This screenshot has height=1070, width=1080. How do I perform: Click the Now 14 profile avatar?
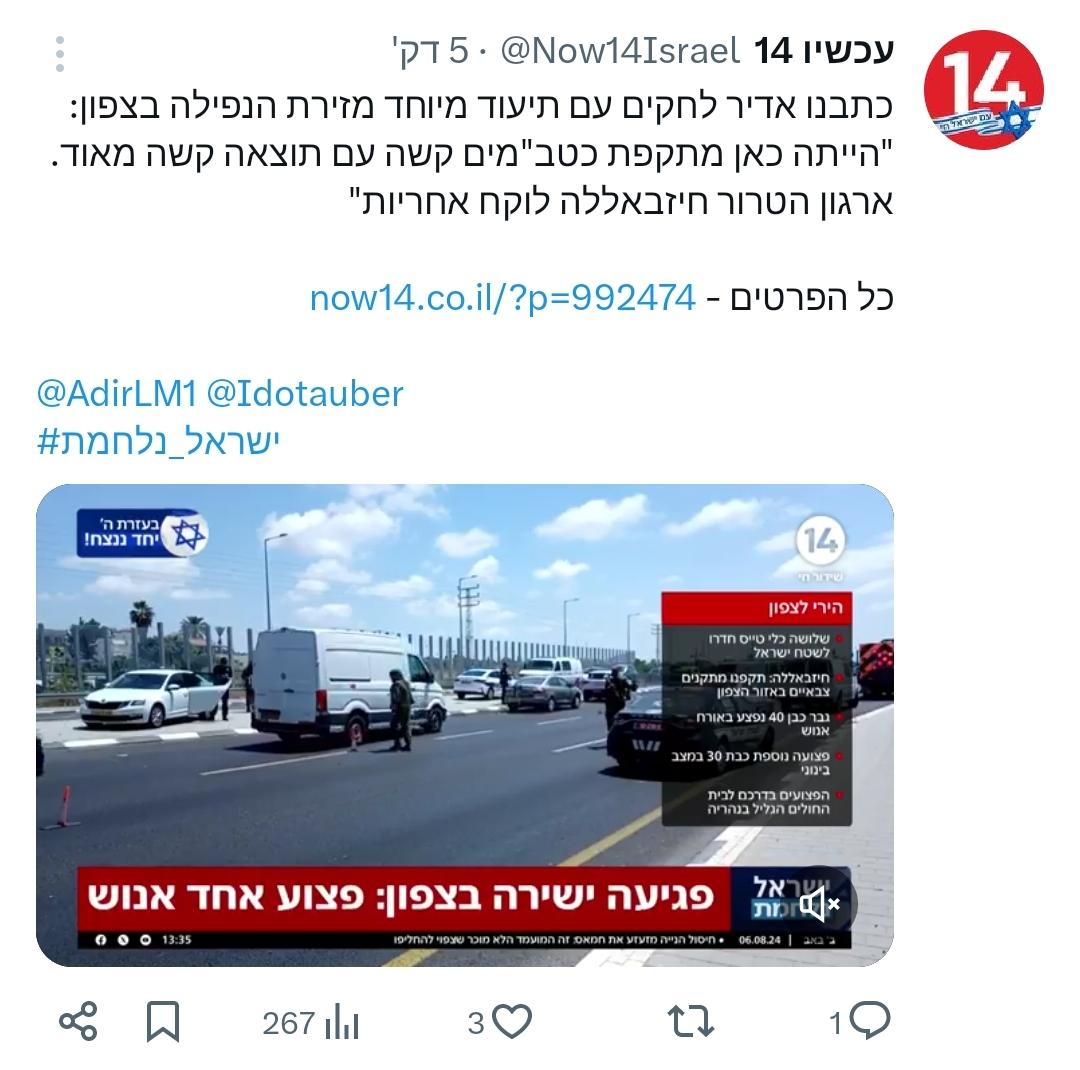[984, 90]
